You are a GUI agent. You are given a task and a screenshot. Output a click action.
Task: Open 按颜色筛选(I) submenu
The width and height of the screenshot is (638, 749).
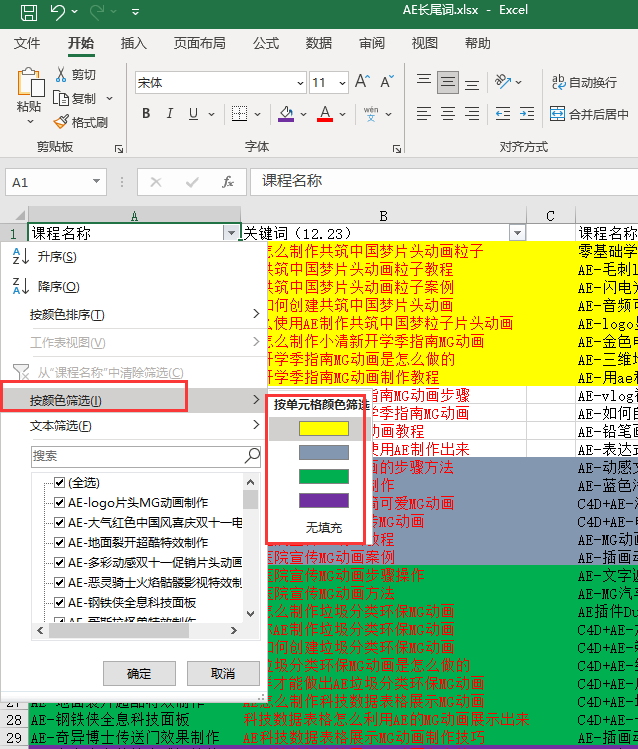pos(134,400)
